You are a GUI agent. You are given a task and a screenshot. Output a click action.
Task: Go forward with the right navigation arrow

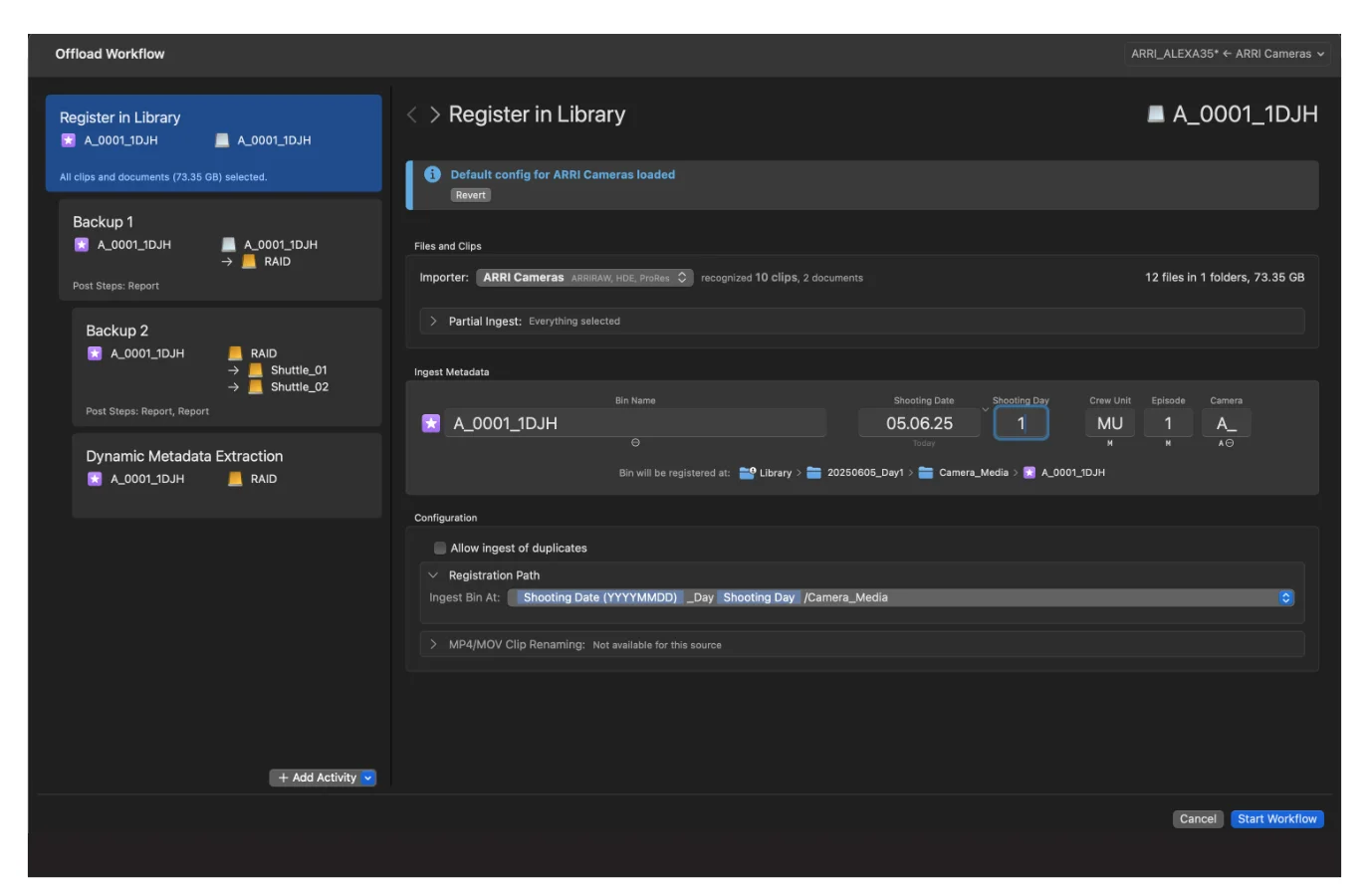click(x=435, y=115)
